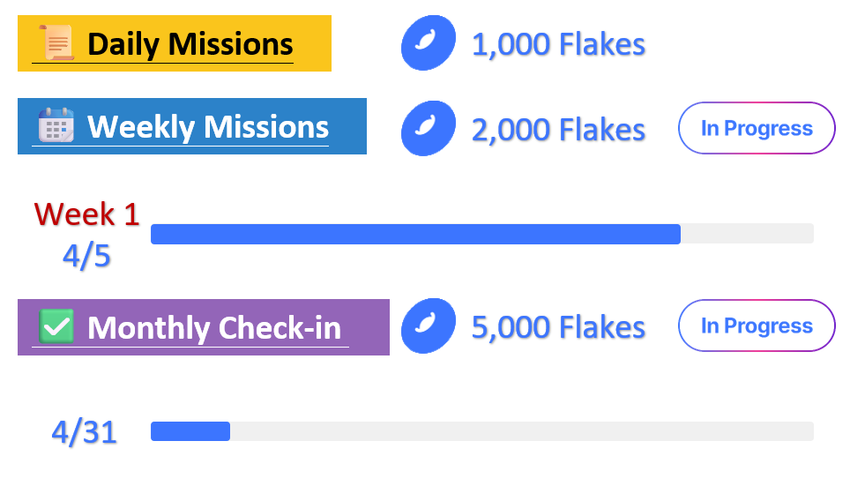The width and height of the screenshot is (850, 487).
Task: Select the 1,000 Flakes reward text
Action: coord(558,45)
